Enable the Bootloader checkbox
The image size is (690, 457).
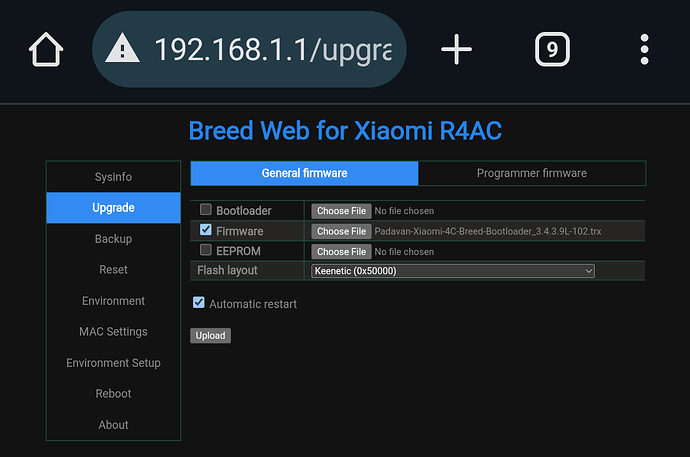pyautogui.click(x=206, y=209)
